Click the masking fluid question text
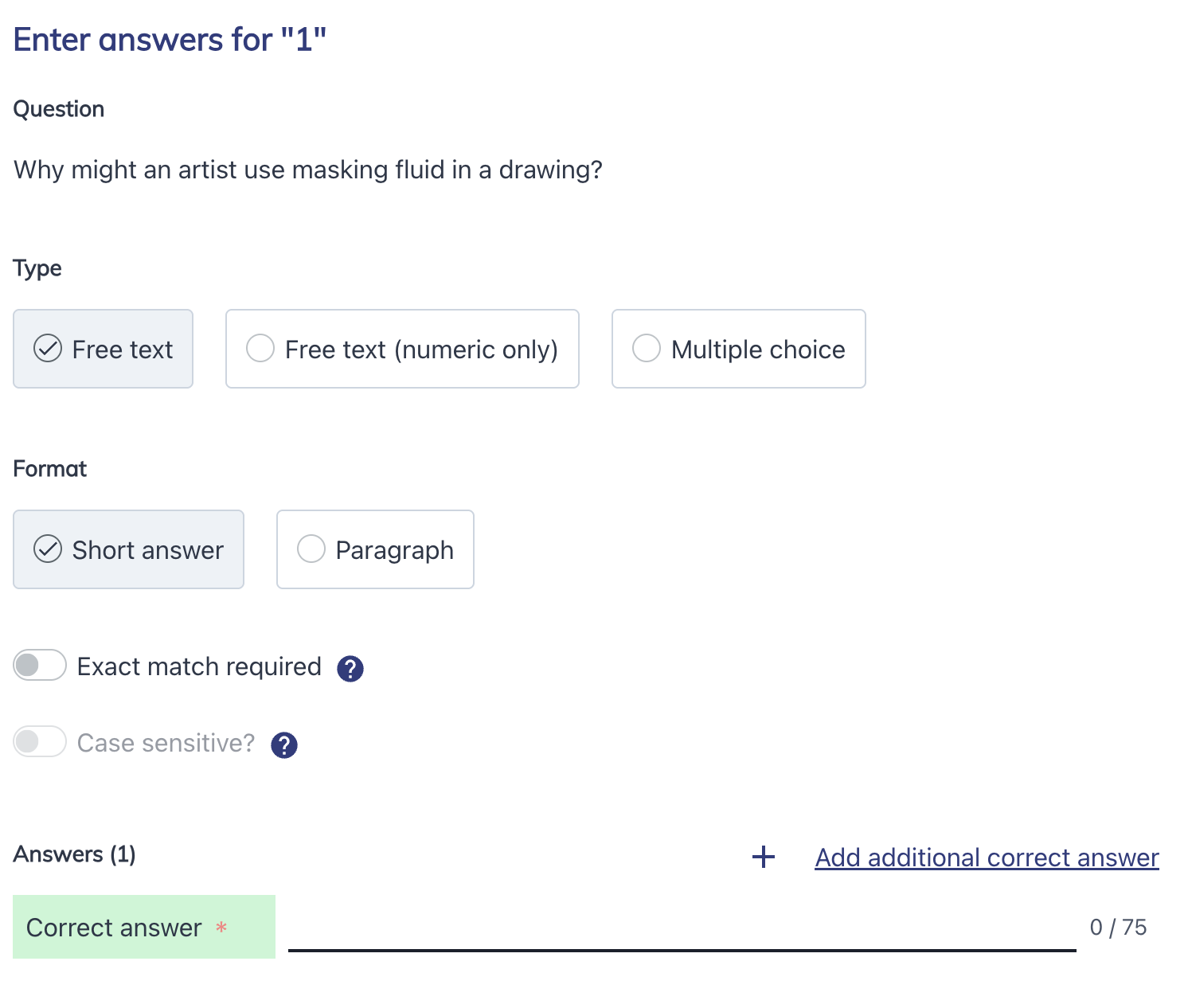The width and height of the screenshot is (1188, 1008). pos(308,170)
